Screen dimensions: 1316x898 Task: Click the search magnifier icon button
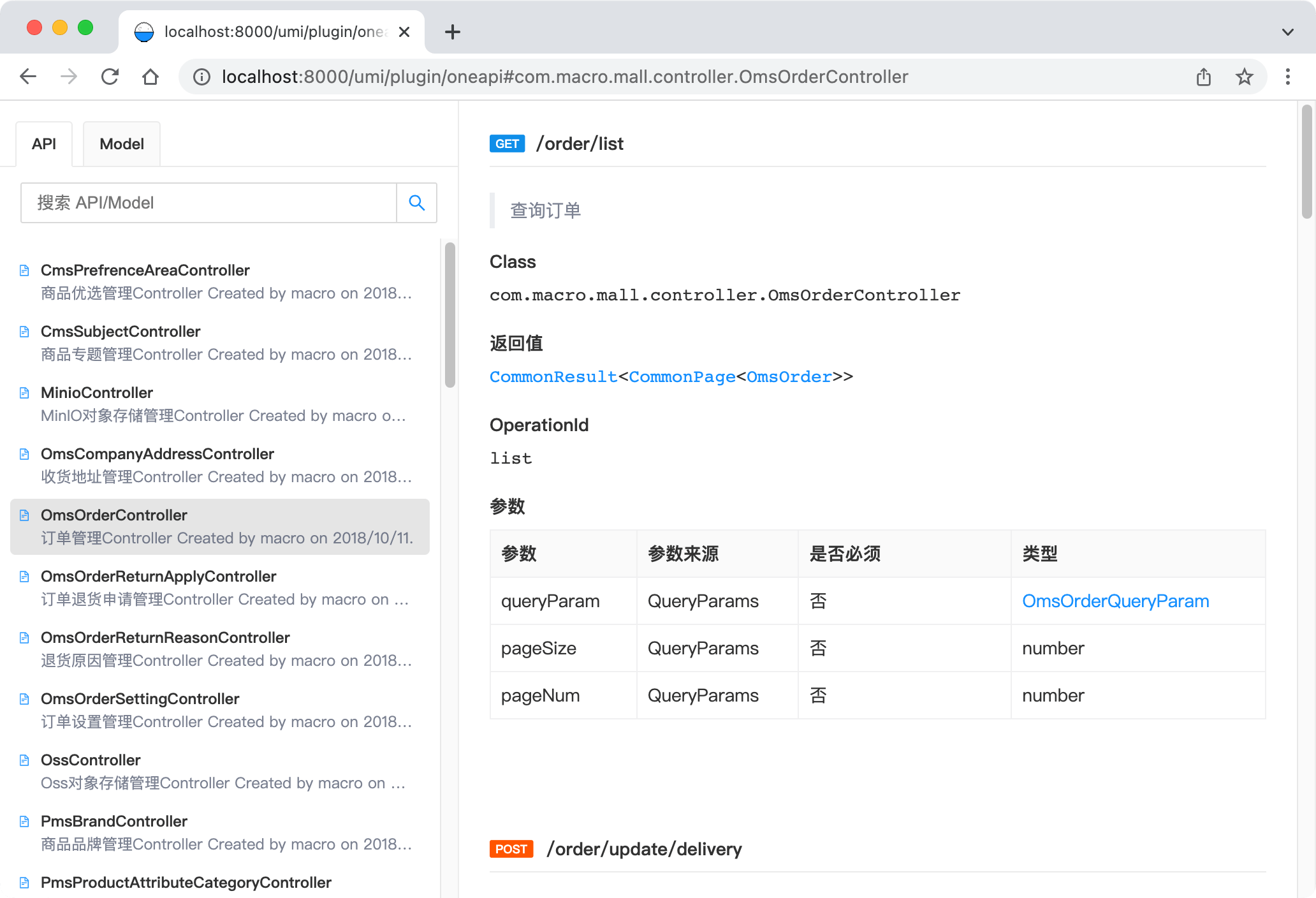(417, 203)
